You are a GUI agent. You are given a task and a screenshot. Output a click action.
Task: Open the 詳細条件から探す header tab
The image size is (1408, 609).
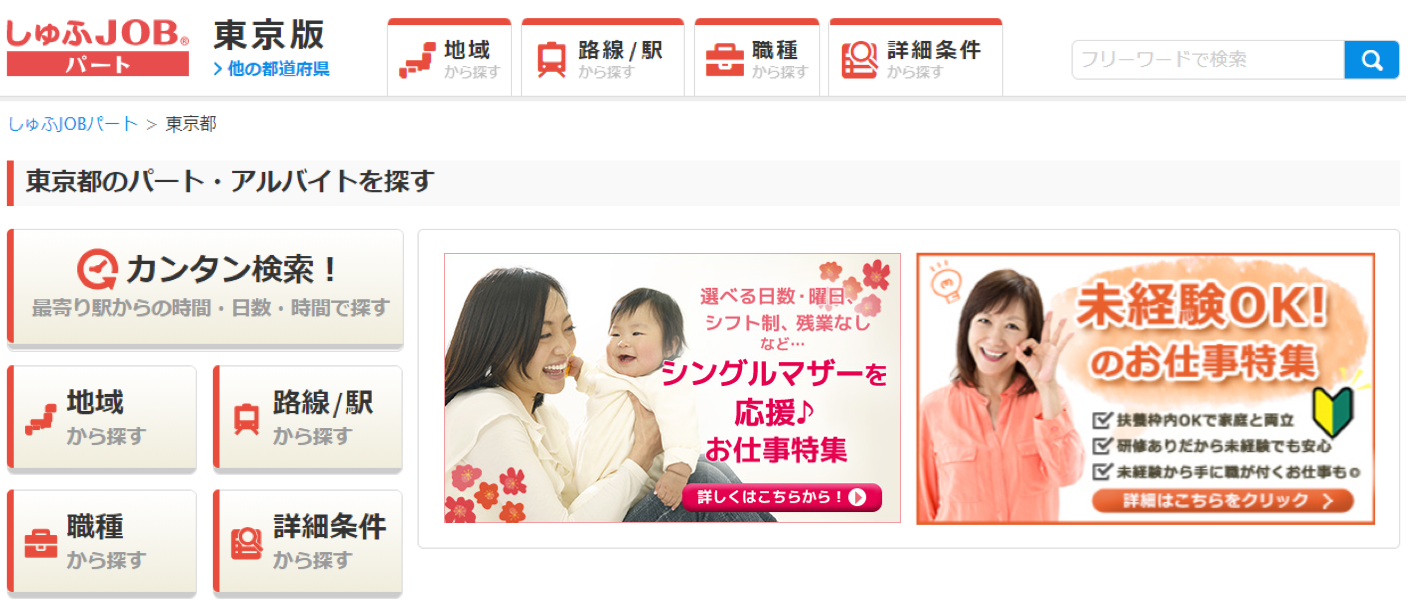coord(915,59)
